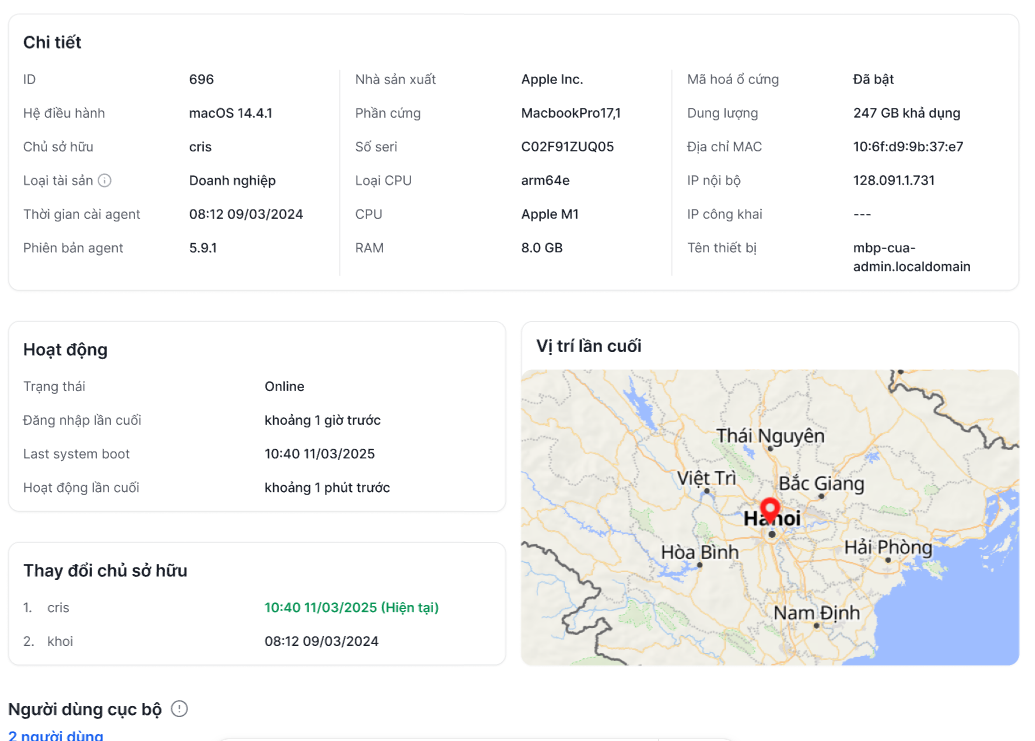
Task: Click disk encryption value 'Đã bật'
Action: (873, 79)
